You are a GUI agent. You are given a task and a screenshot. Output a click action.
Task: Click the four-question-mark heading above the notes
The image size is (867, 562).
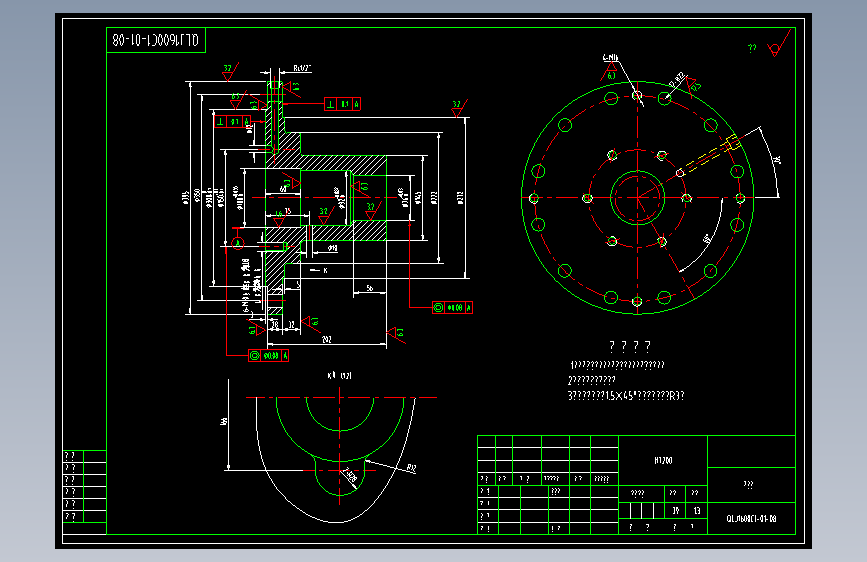tap(630, 347)
